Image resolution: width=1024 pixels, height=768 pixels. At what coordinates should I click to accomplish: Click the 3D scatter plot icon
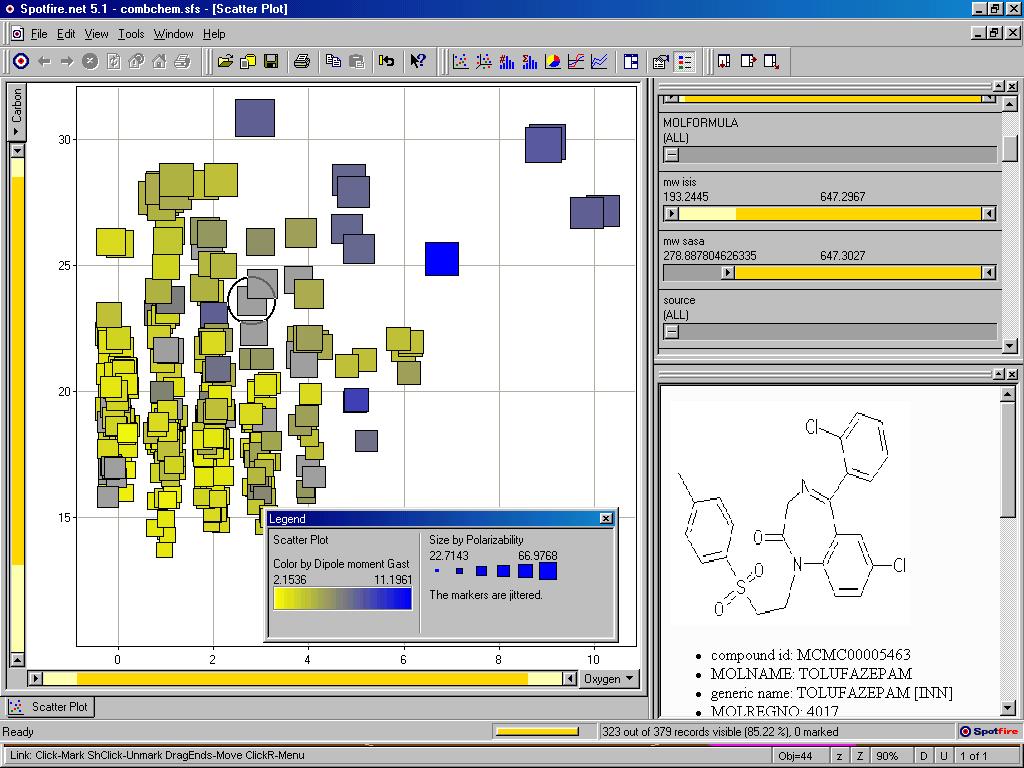(x=483, y=62)
